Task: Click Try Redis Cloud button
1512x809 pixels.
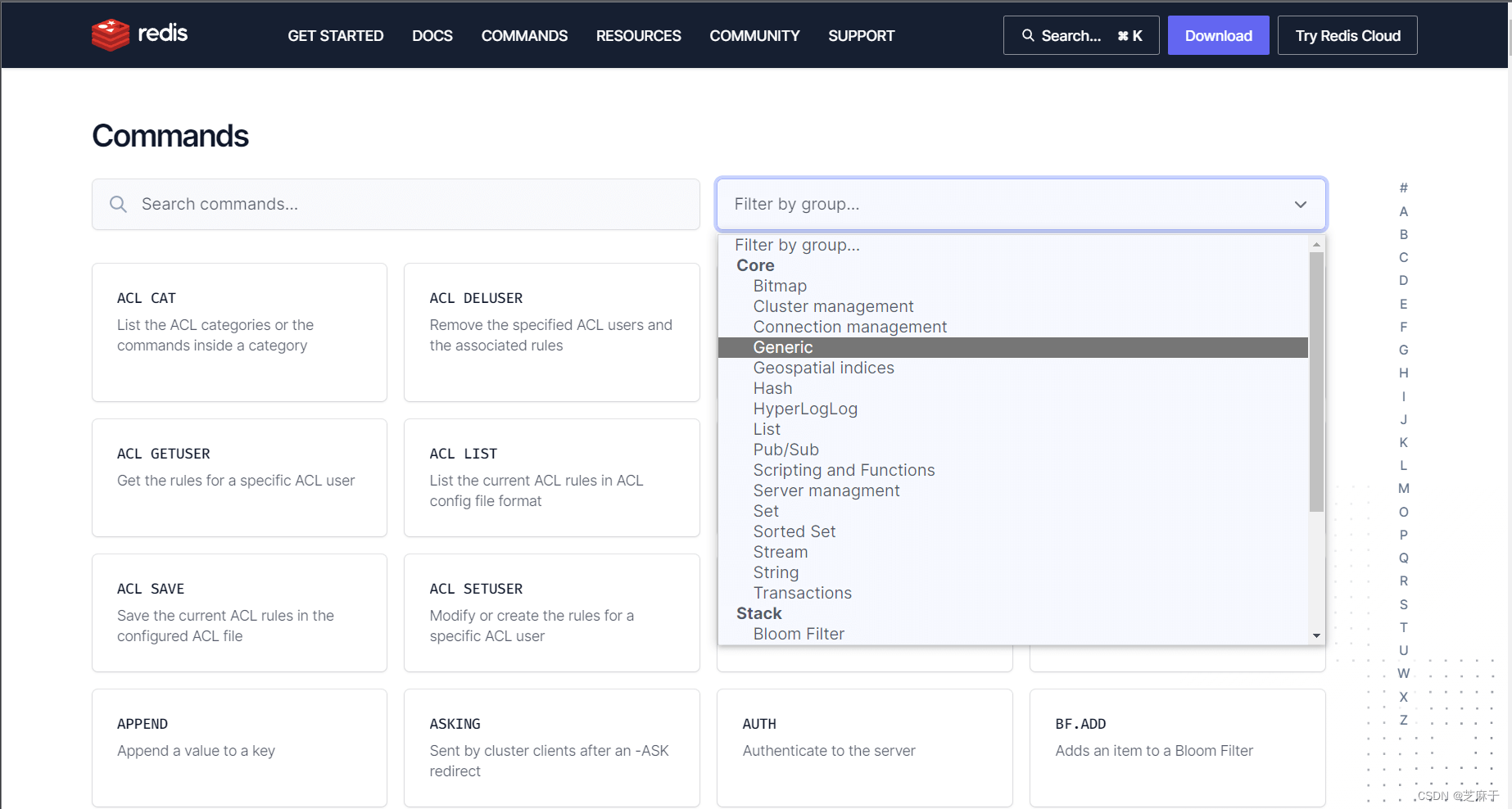Action: (1348, 35)
